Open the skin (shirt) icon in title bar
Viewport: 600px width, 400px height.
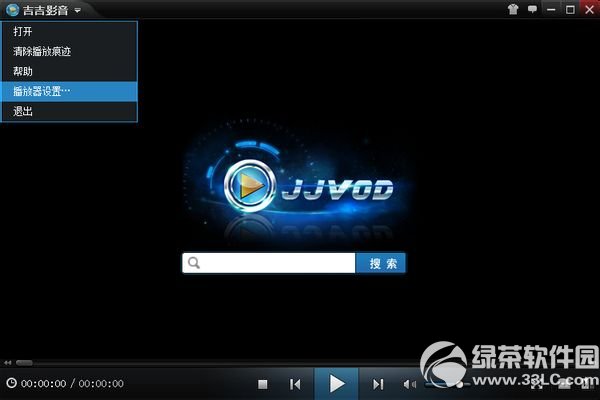(513, 9)
